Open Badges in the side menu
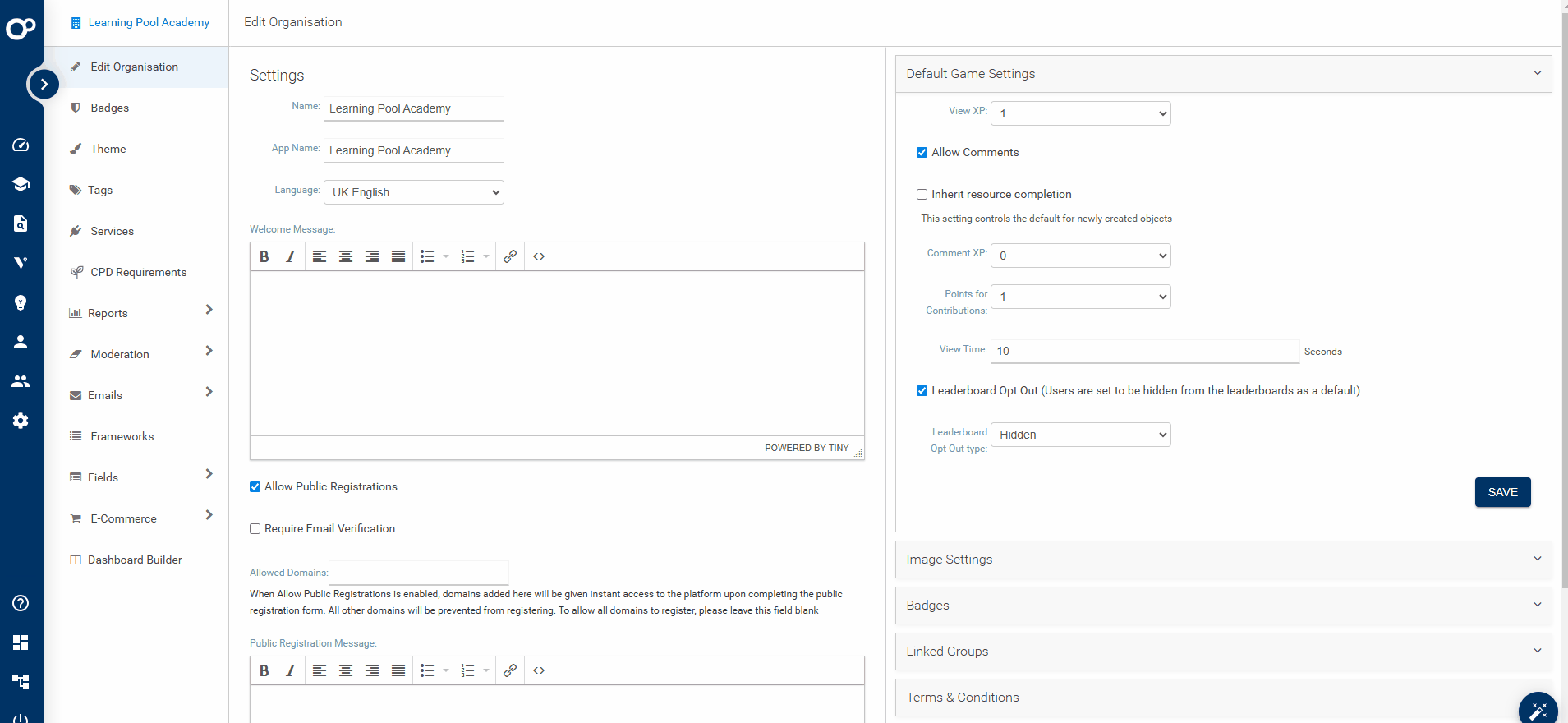The width and height of the screenshot is (1568, 723). (110, 108)
